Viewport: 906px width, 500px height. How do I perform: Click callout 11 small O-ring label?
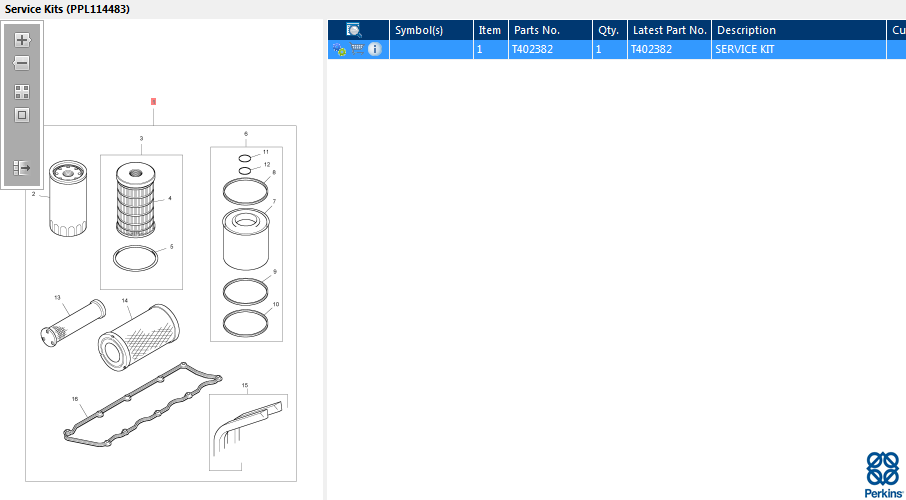(x=266, y=152)
